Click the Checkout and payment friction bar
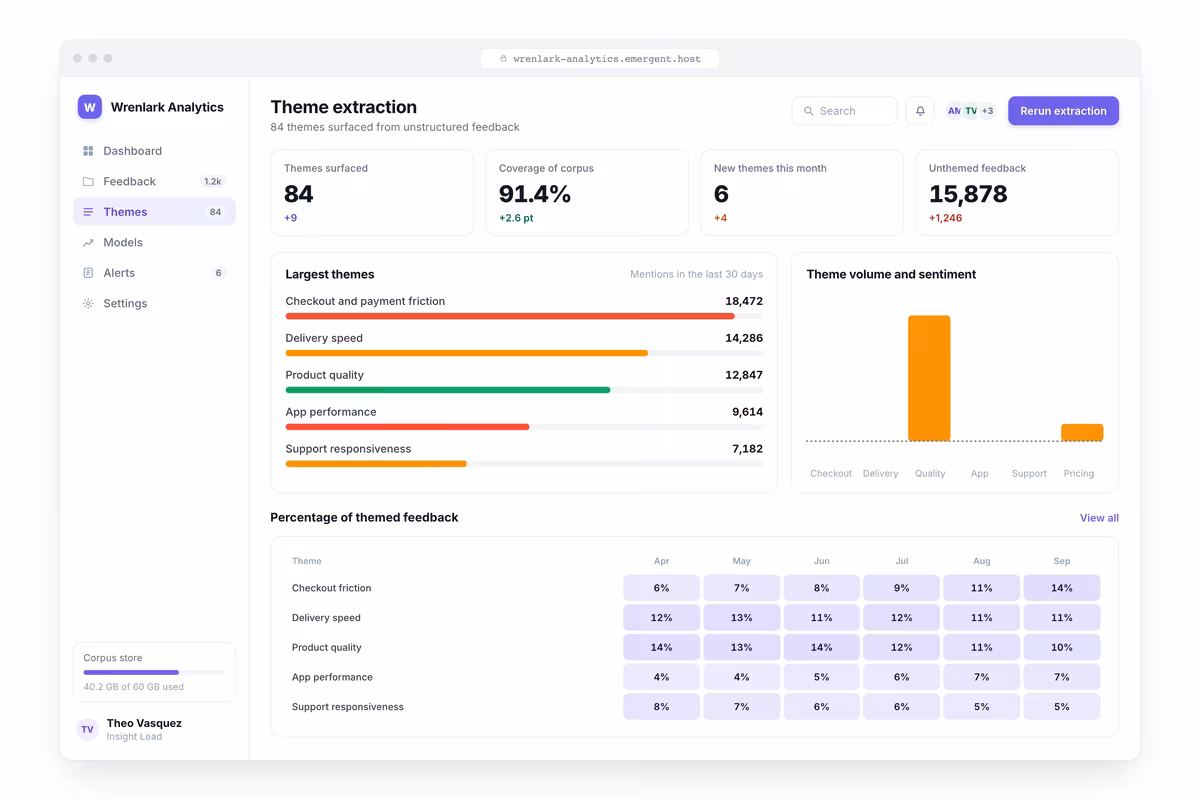Image resolution: width=1200 pixels, height=800 pixels. (510, 316)
